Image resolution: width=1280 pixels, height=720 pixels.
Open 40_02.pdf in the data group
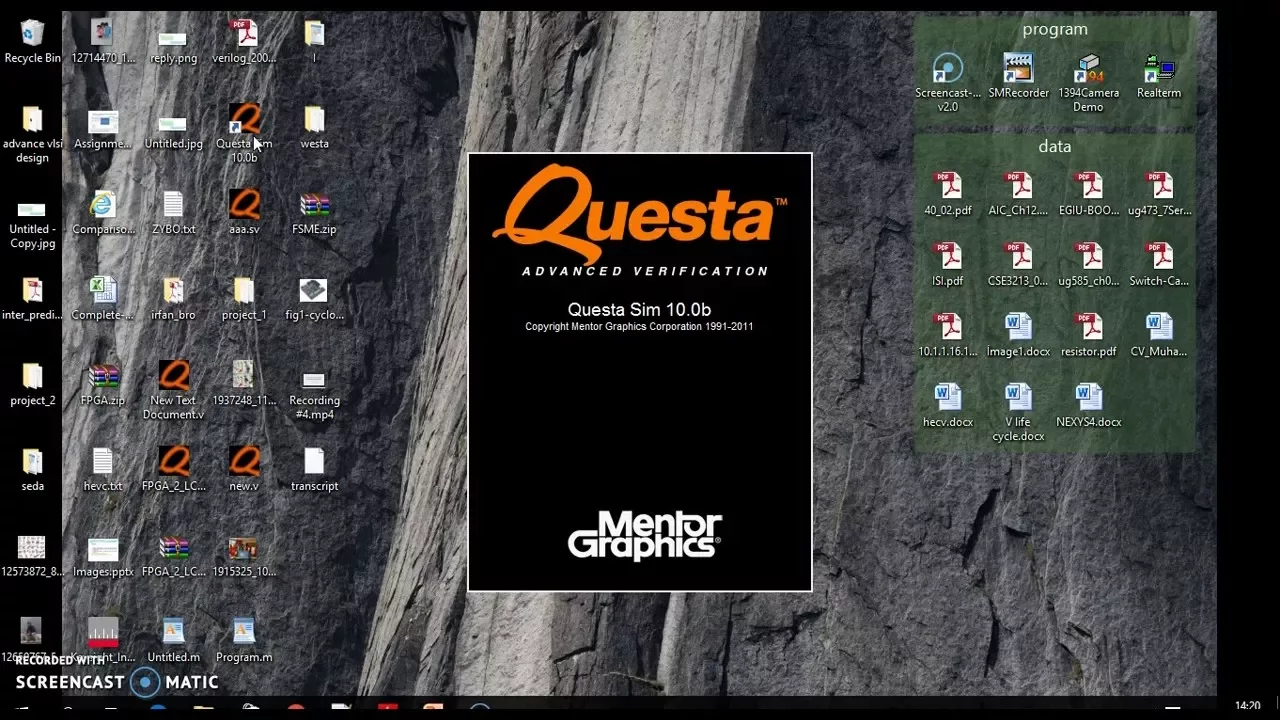948,194
